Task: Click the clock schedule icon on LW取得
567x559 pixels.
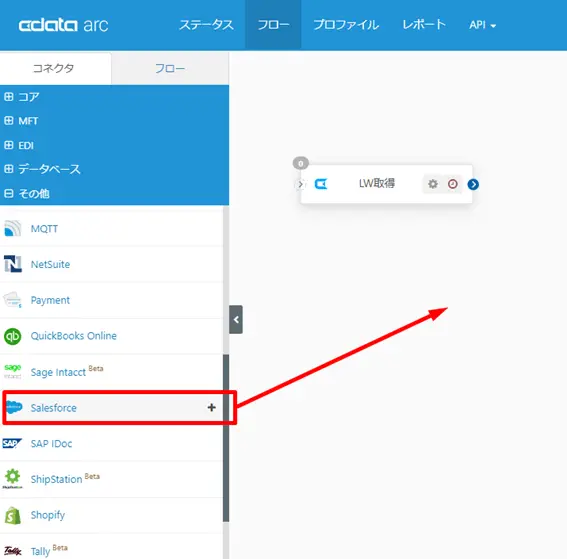Action: coord(452,184)
